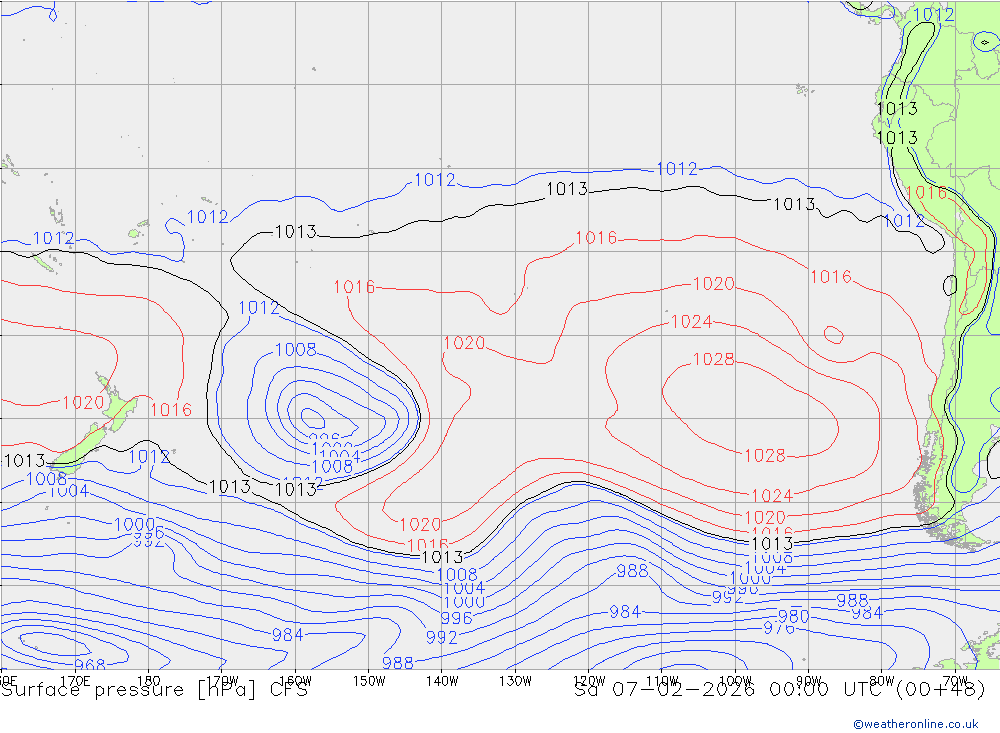Click the blue 1008 label above the low centre

point(295,349)
